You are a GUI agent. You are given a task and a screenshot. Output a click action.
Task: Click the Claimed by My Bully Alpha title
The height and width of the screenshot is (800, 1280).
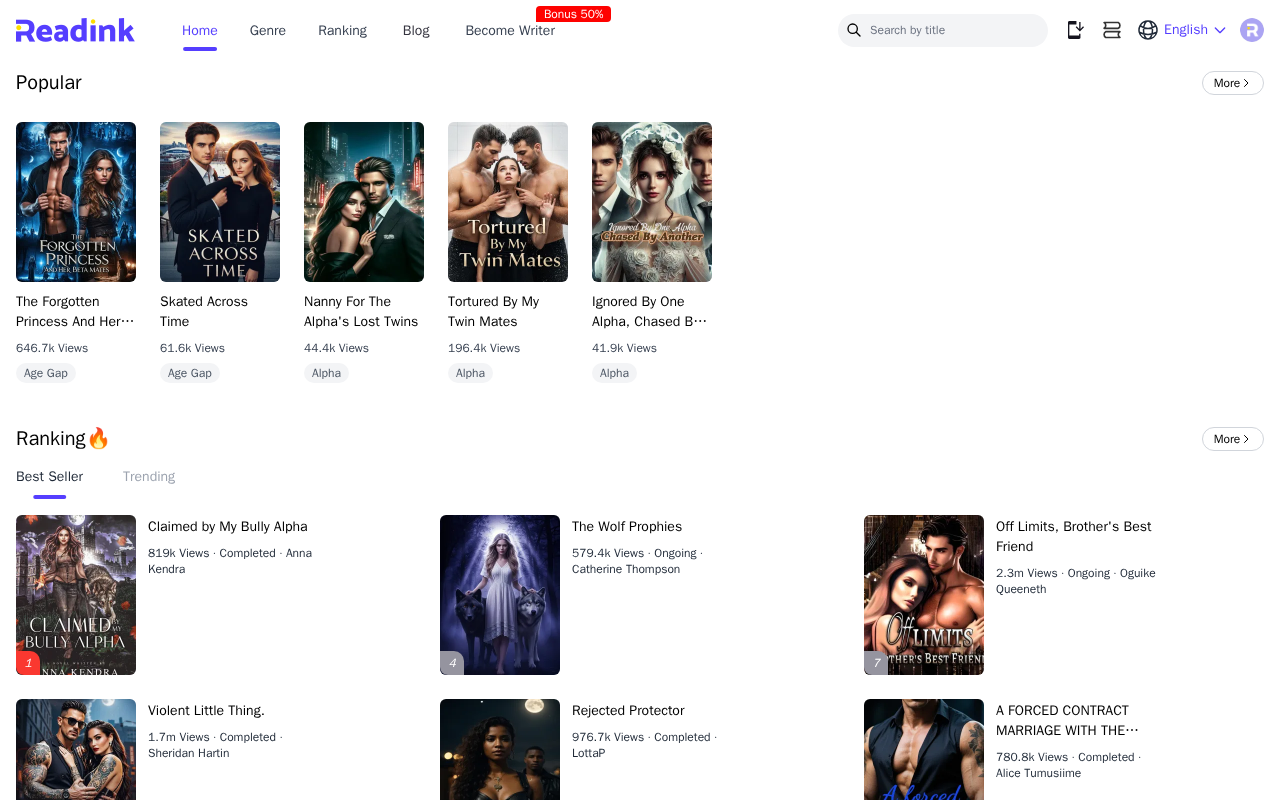click(x=228, y=527)
